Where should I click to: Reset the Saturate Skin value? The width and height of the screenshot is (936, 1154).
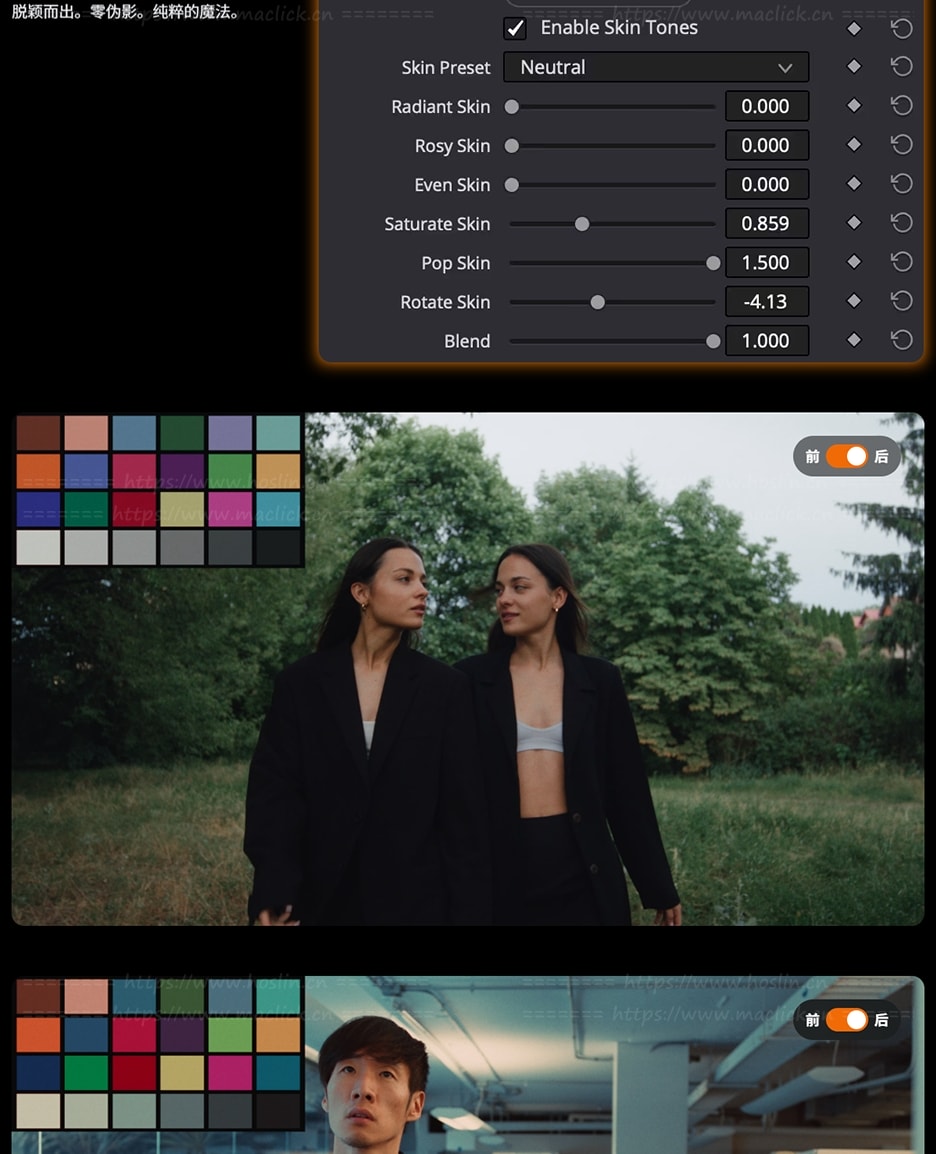pos(901,222)
